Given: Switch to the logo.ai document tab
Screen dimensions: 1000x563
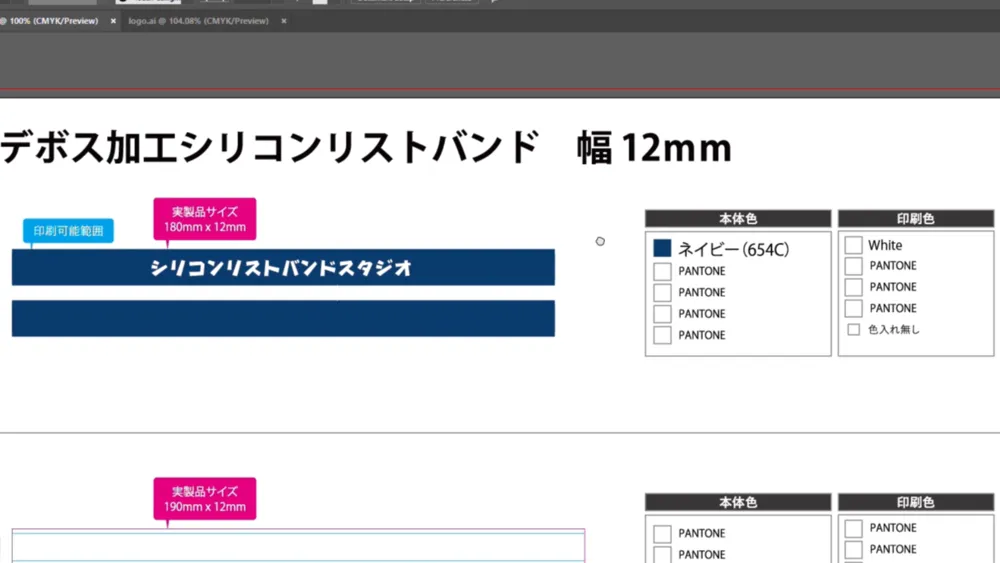Looking at the screenshot, I should pos(198,21).
